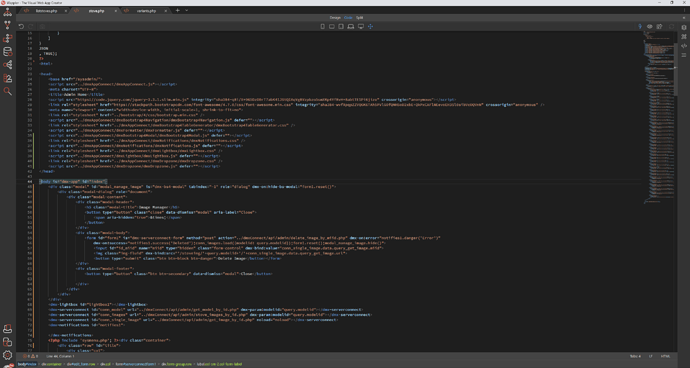Toggle the eye preview icon in the toolbar
This screenshot has height=368, width=690.
tap(650, 27)
